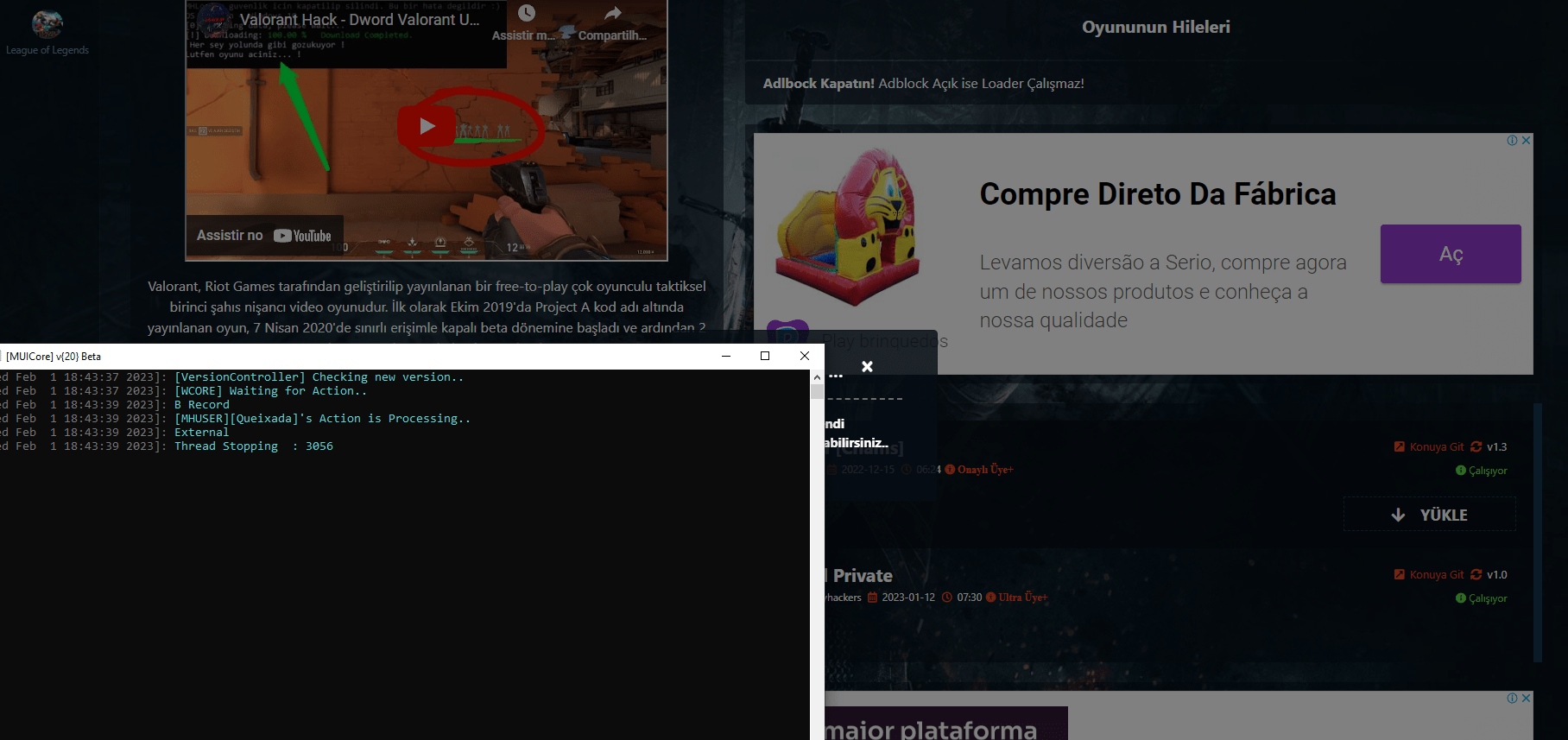Open ad info icon on the bottom banner ad
The height and width of the screenshot is (740, 1568).
tap(1512, 698)
